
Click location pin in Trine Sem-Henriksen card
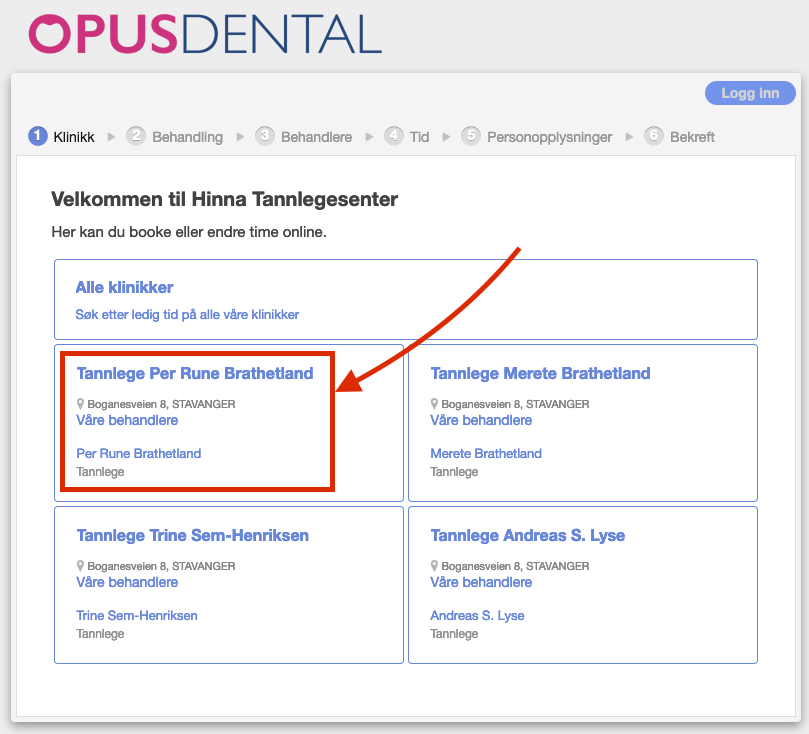tap(80, 566)
